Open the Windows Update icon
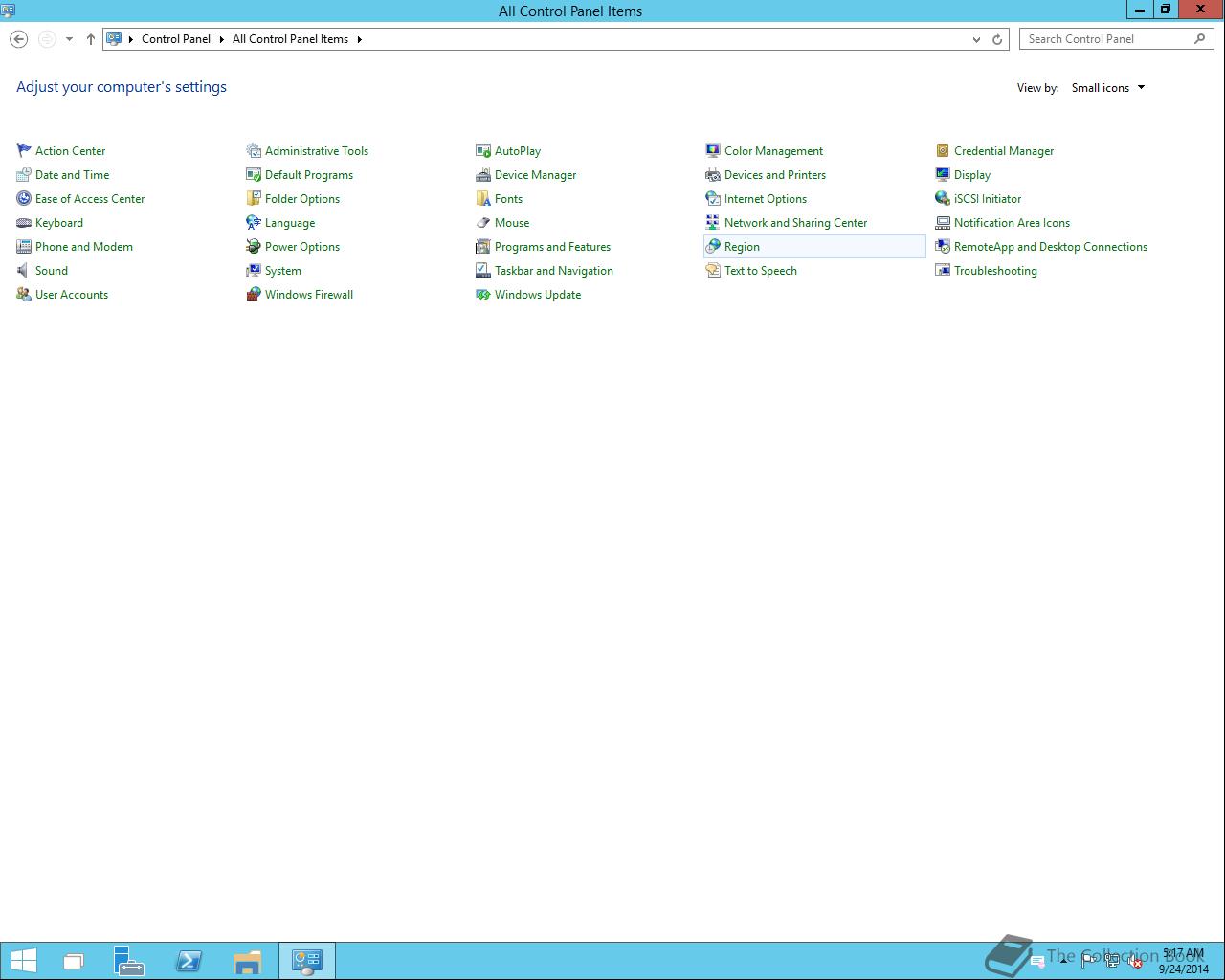The height and width of the screenshot is (980, 1225). point(483,294)
